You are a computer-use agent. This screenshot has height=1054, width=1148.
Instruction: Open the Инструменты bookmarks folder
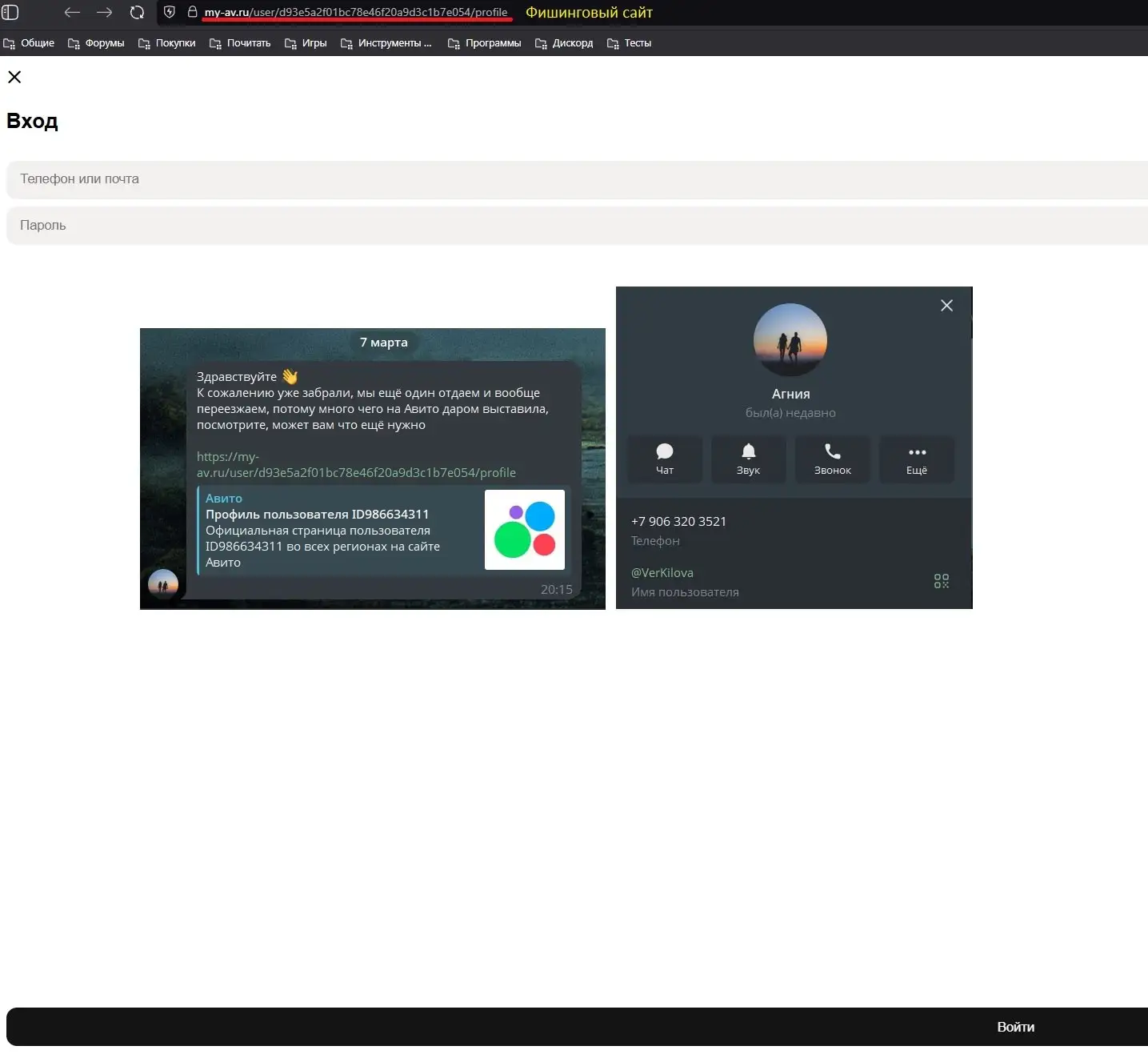pyautogui.click(x=386, y=43)
